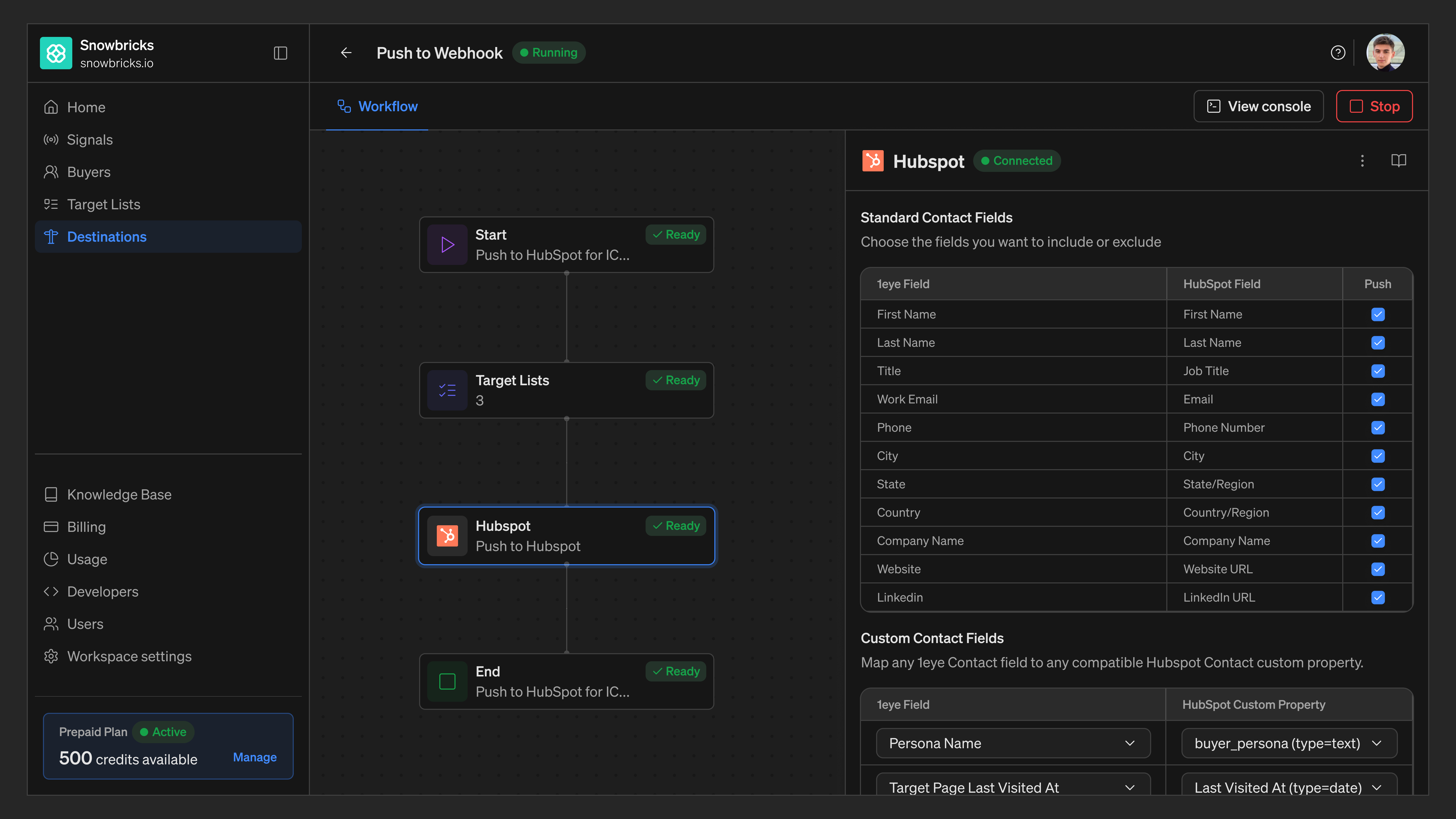Uncheck the First Name push checkbox
The image size is (1456, 819).
[x=1378, y=314]
